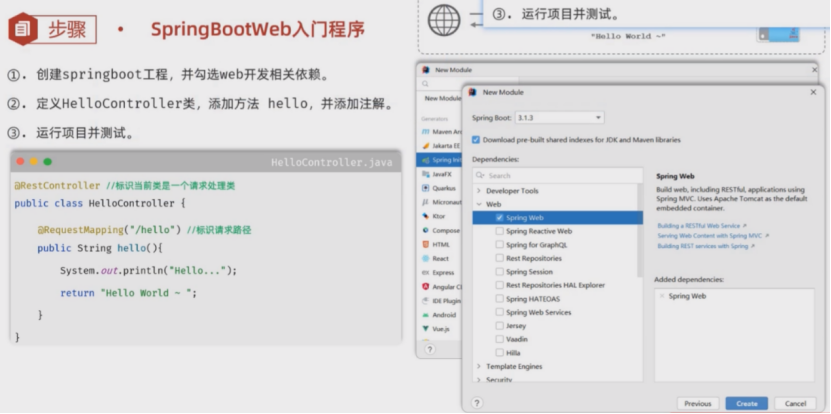Select the Vue.js generator icon
831x414 pixels.
click(426, 329)
